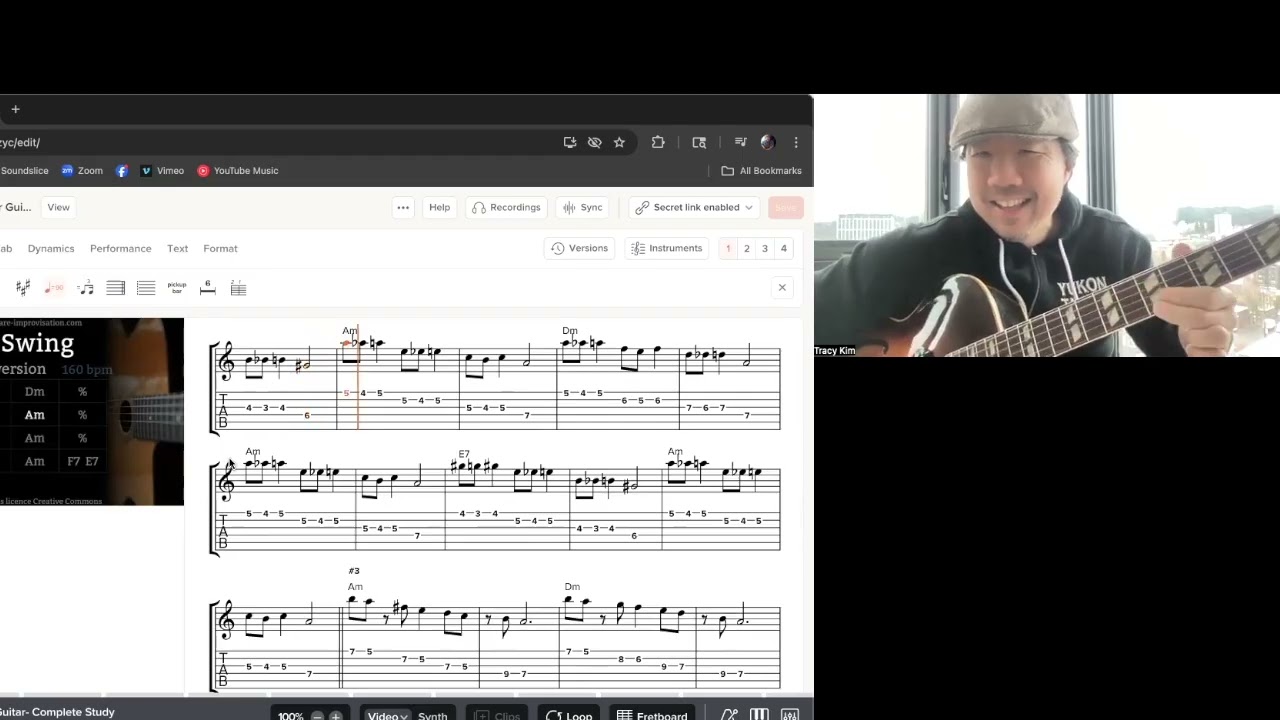This screenshot has width=1280, height=720.
Task: Open the Zoom bookmark
Action: (x=82, y=171)
